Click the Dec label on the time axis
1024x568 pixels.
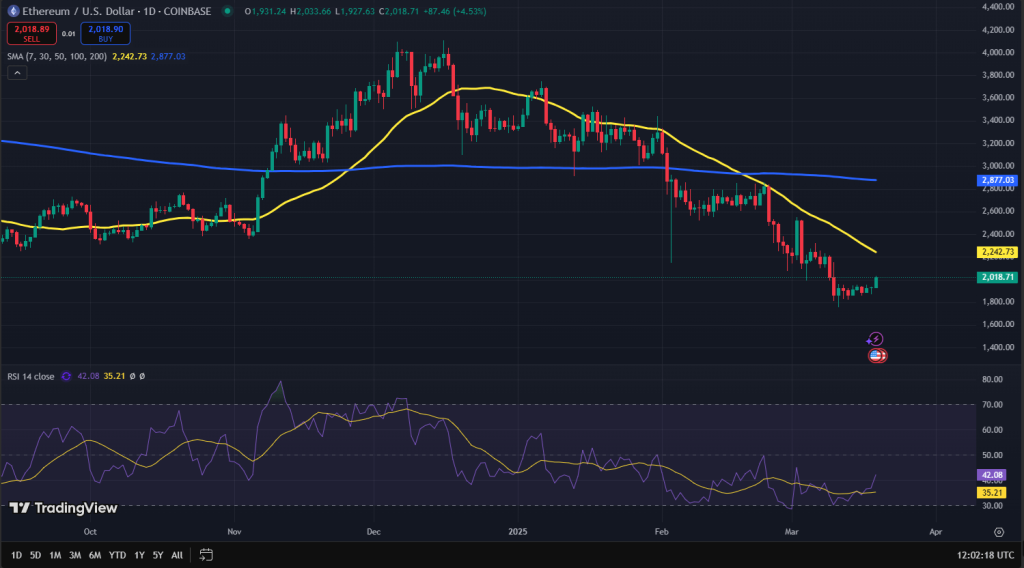pos(374,532)
